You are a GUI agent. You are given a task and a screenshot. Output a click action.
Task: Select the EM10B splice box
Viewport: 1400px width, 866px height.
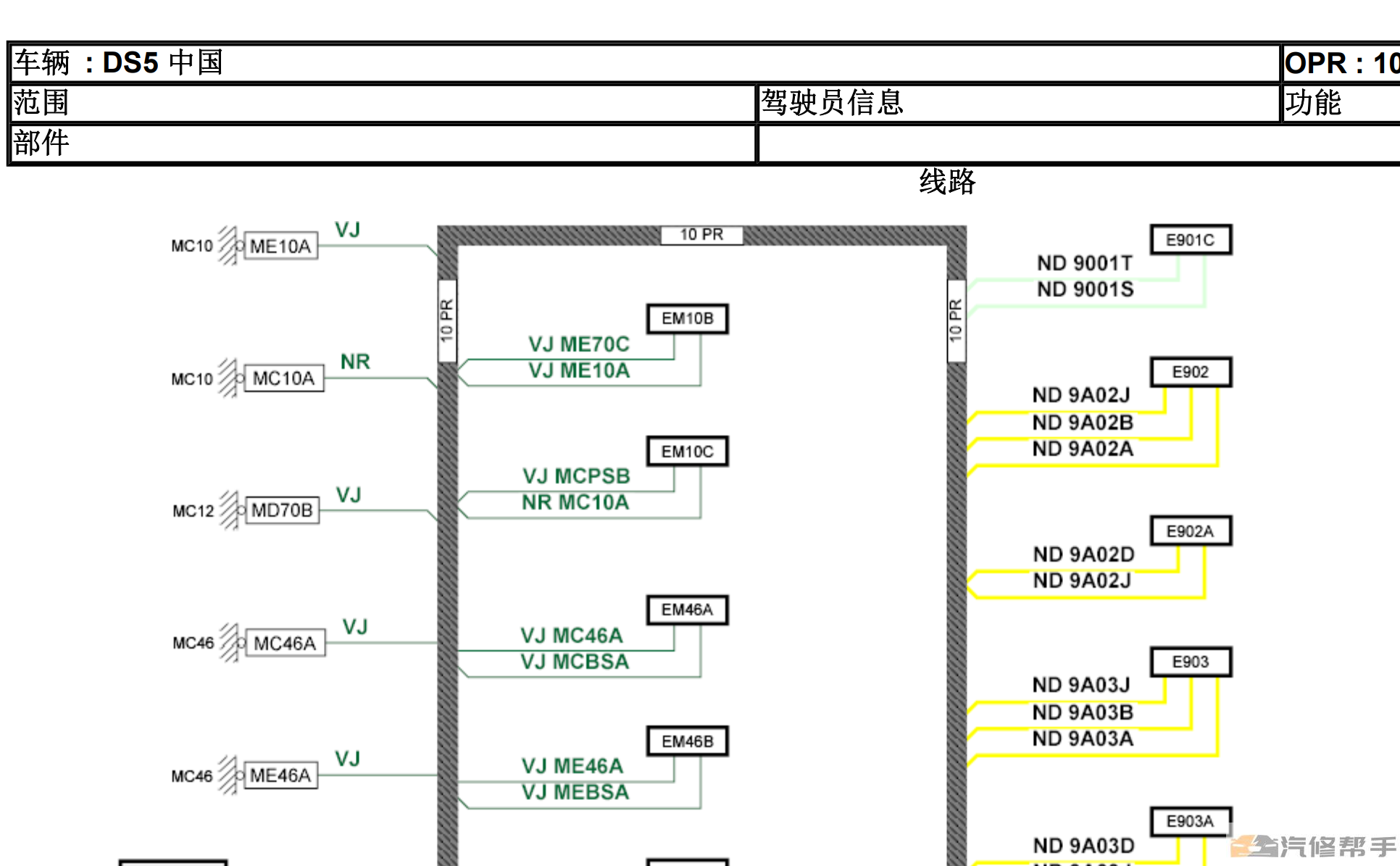687,319
